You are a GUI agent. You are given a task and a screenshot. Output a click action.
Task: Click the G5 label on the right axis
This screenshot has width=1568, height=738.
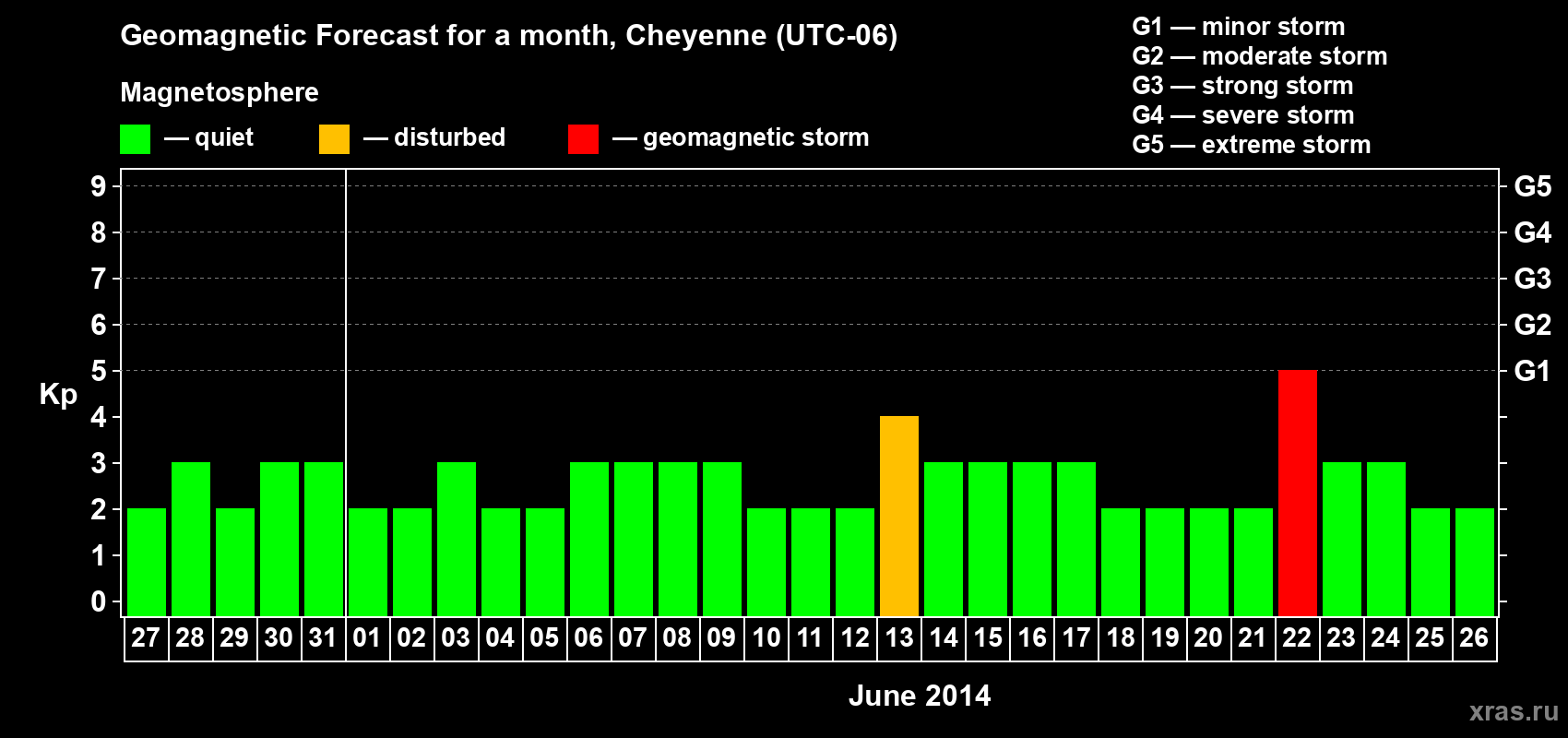pos(1532,186)
